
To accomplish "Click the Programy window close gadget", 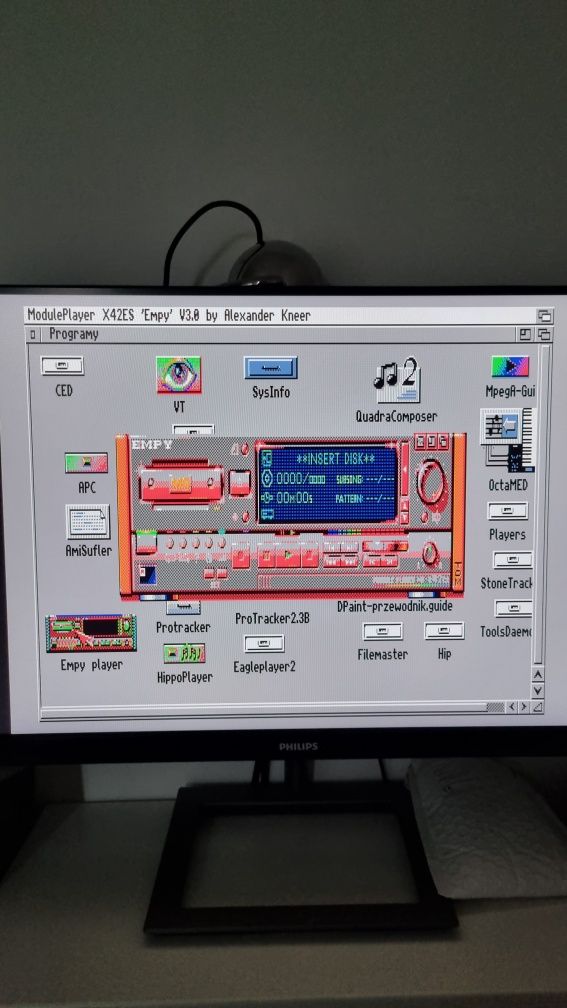I will pos(33,335).
